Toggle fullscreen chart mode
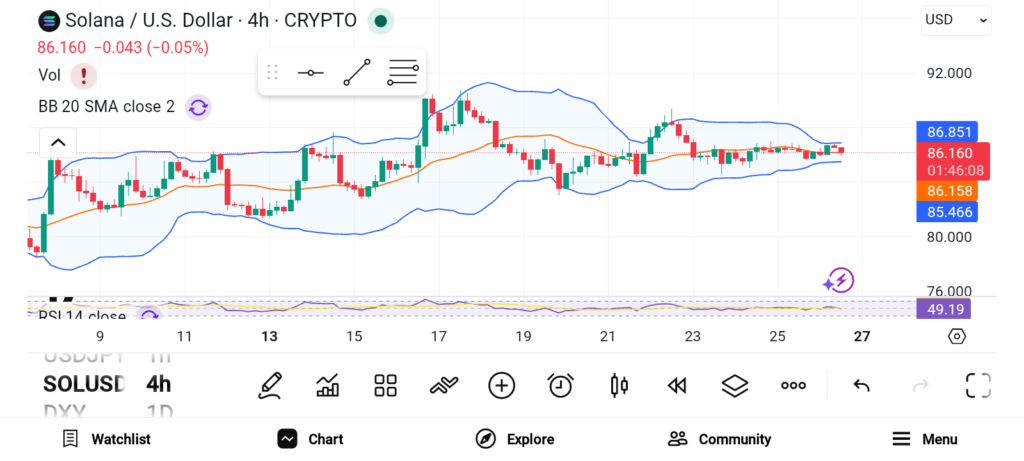This screenshot has height=461, width=1024. pyautogui.click(x=978, y=385)
